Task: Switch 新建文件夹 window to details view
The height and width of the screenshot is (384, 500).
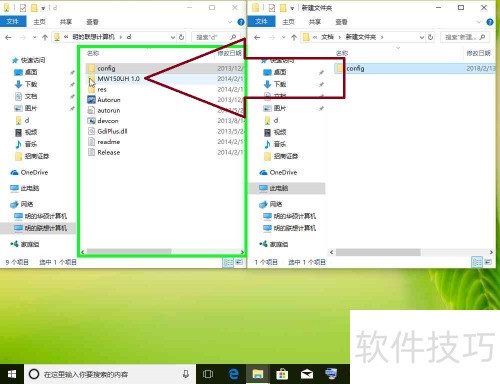Action: click(477, 263)
